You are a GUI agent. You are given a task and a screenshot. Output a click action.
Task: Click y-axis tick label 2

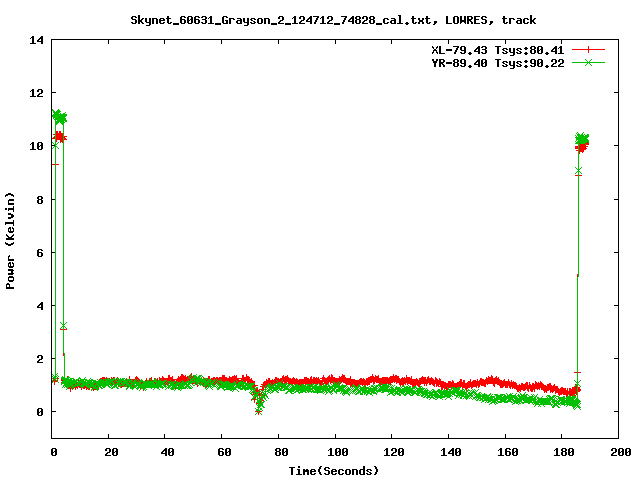tap(40, 359)
